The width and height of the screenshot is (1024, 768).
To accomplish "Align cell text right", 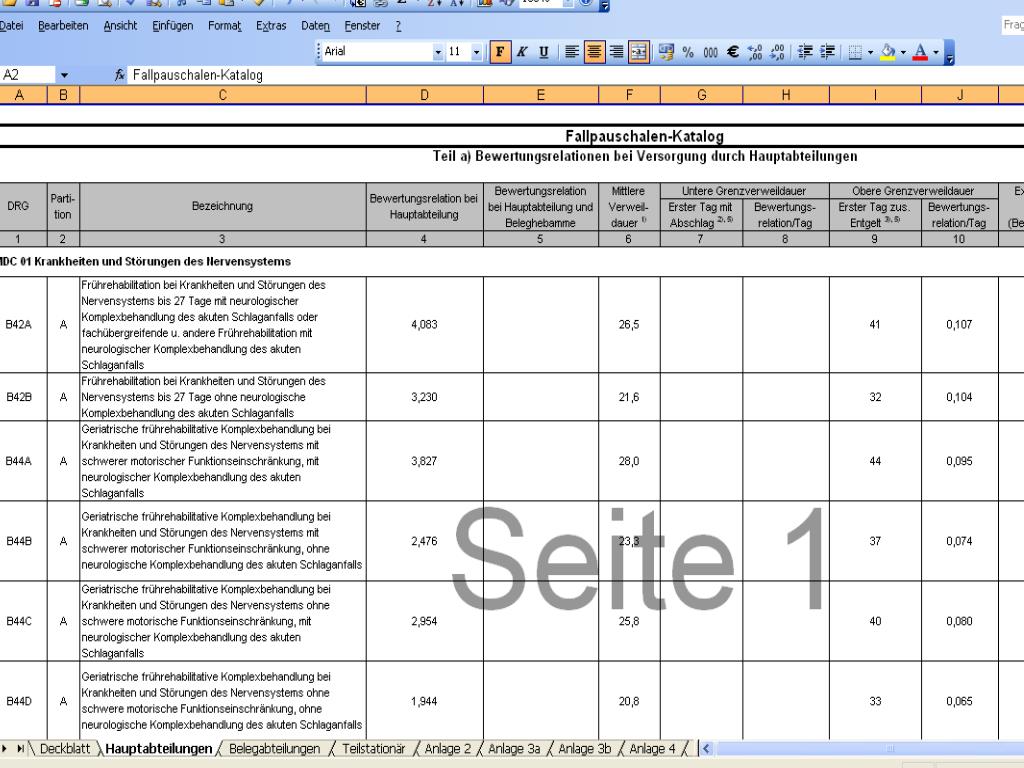I will point(616,52).
